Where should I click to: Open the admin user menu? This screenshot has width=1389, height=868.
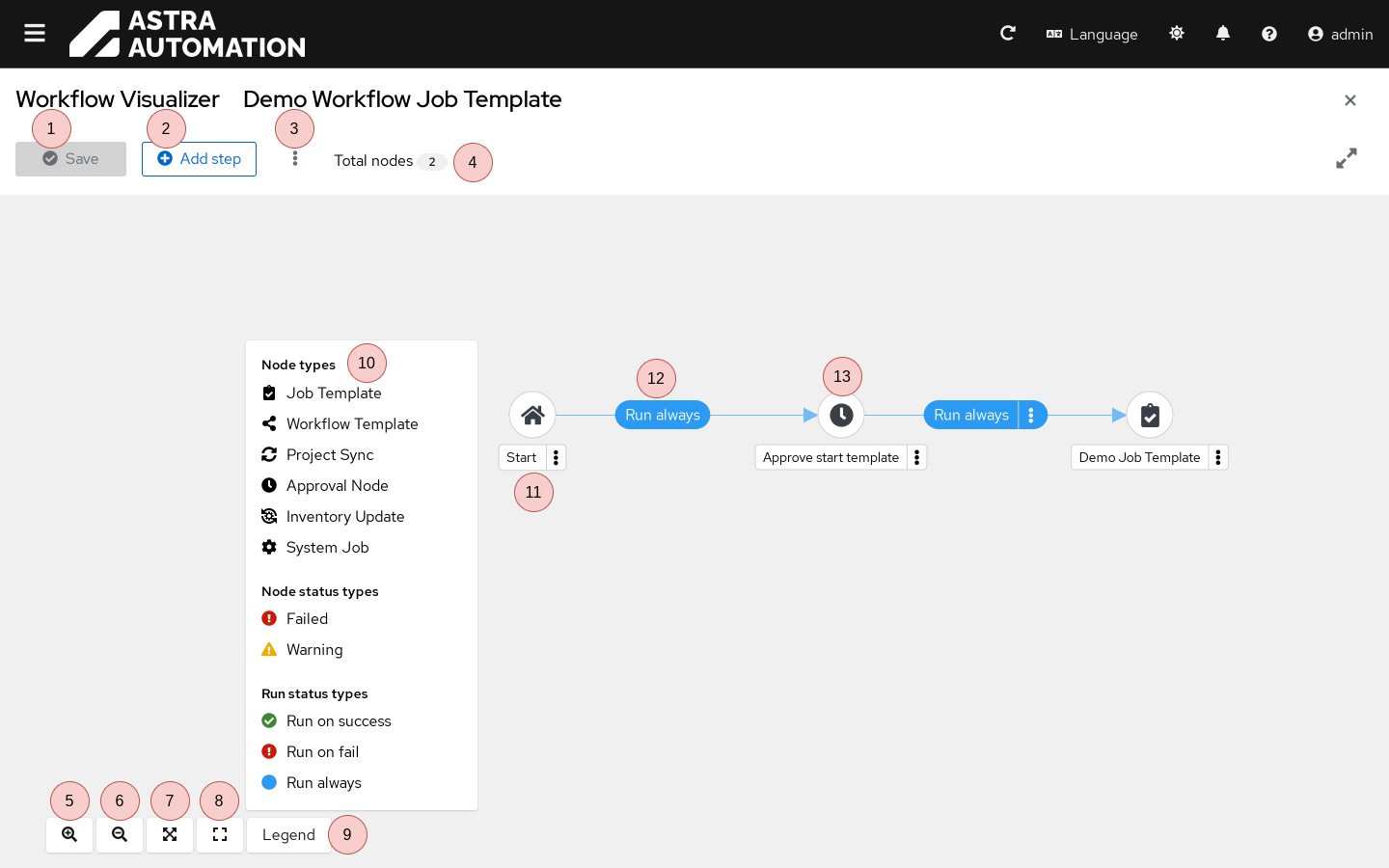1340,34
